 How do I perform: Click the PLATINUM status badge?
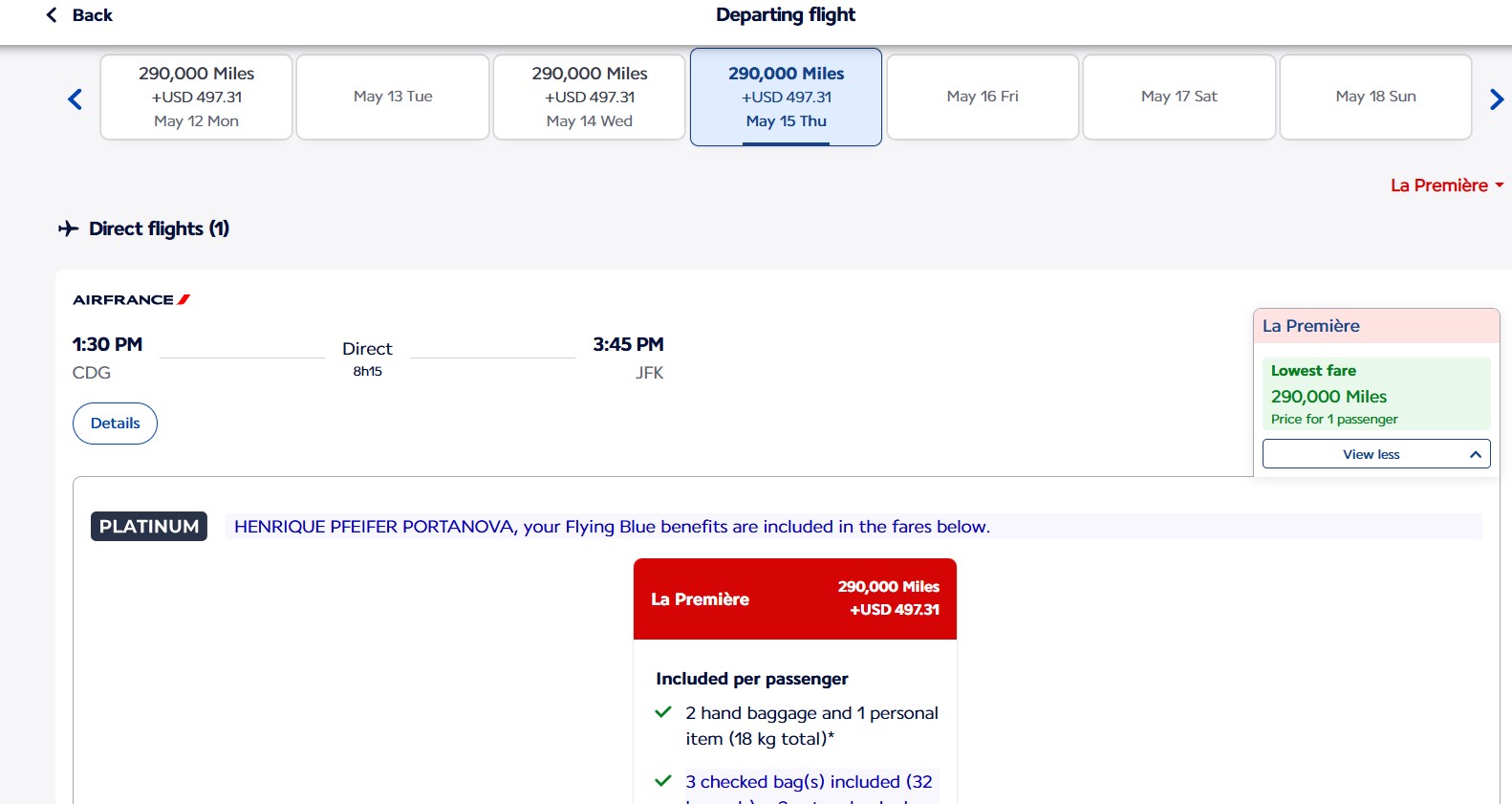pos(149,527)
